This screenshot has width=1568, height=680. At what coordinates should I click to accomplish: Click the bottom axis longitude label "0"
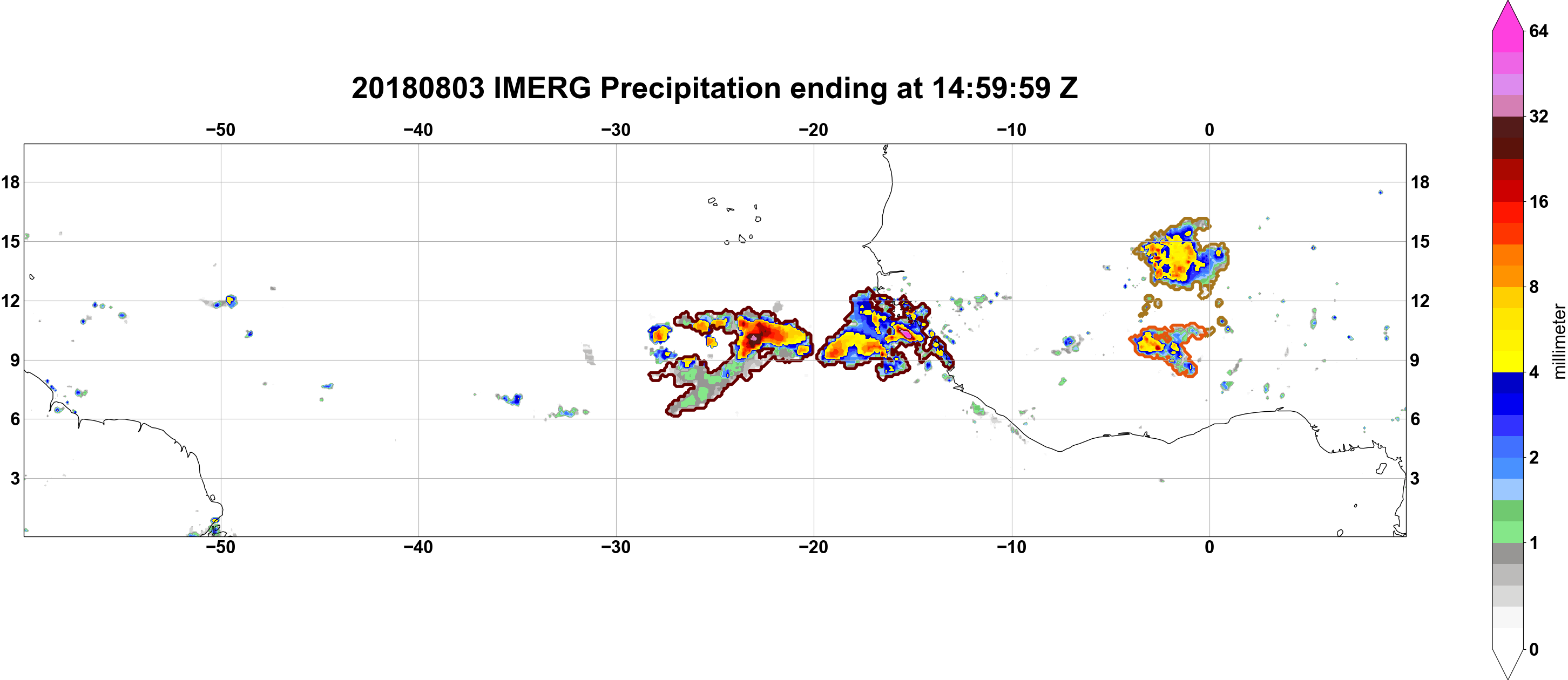pyautogui.click(x=1209, y=547)
